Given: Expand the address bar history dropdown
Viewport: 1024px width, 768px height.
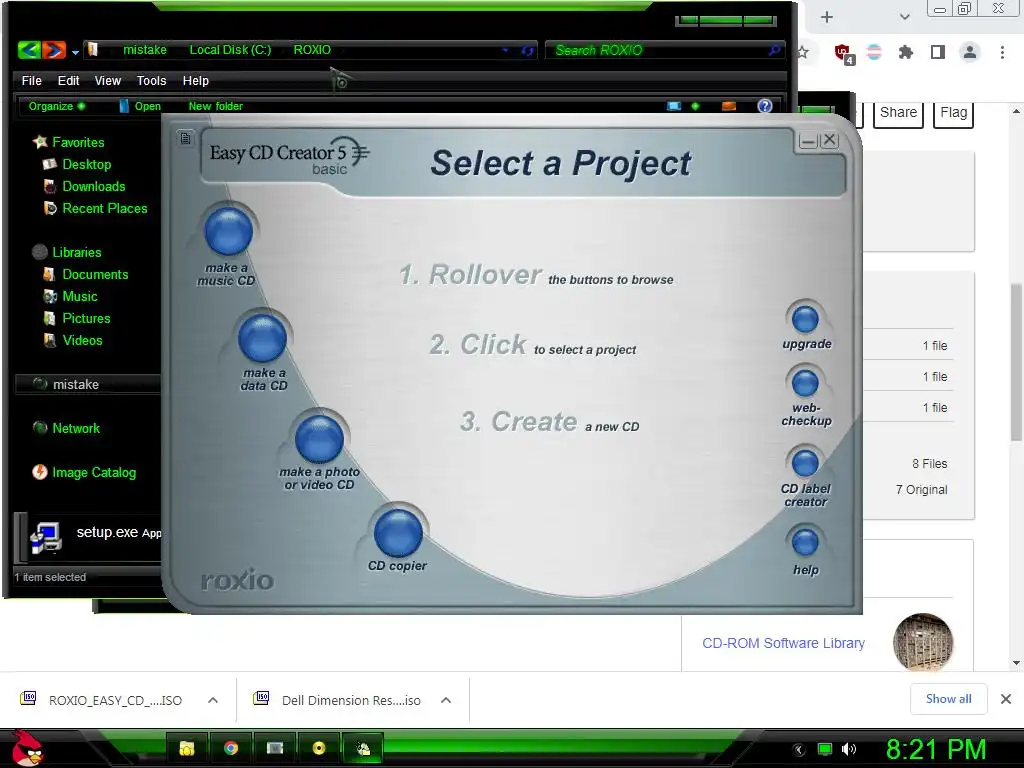Looking at the screenshot, I should (x=505, y=50).
